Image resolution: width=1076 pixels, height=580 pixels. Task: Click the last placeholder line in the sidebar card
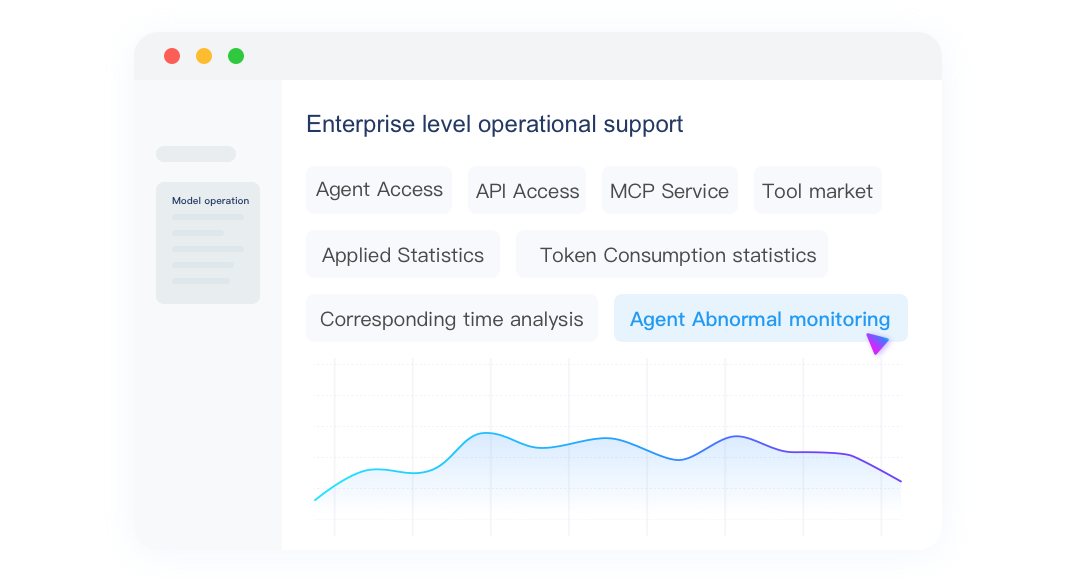(x=201, y=281)
